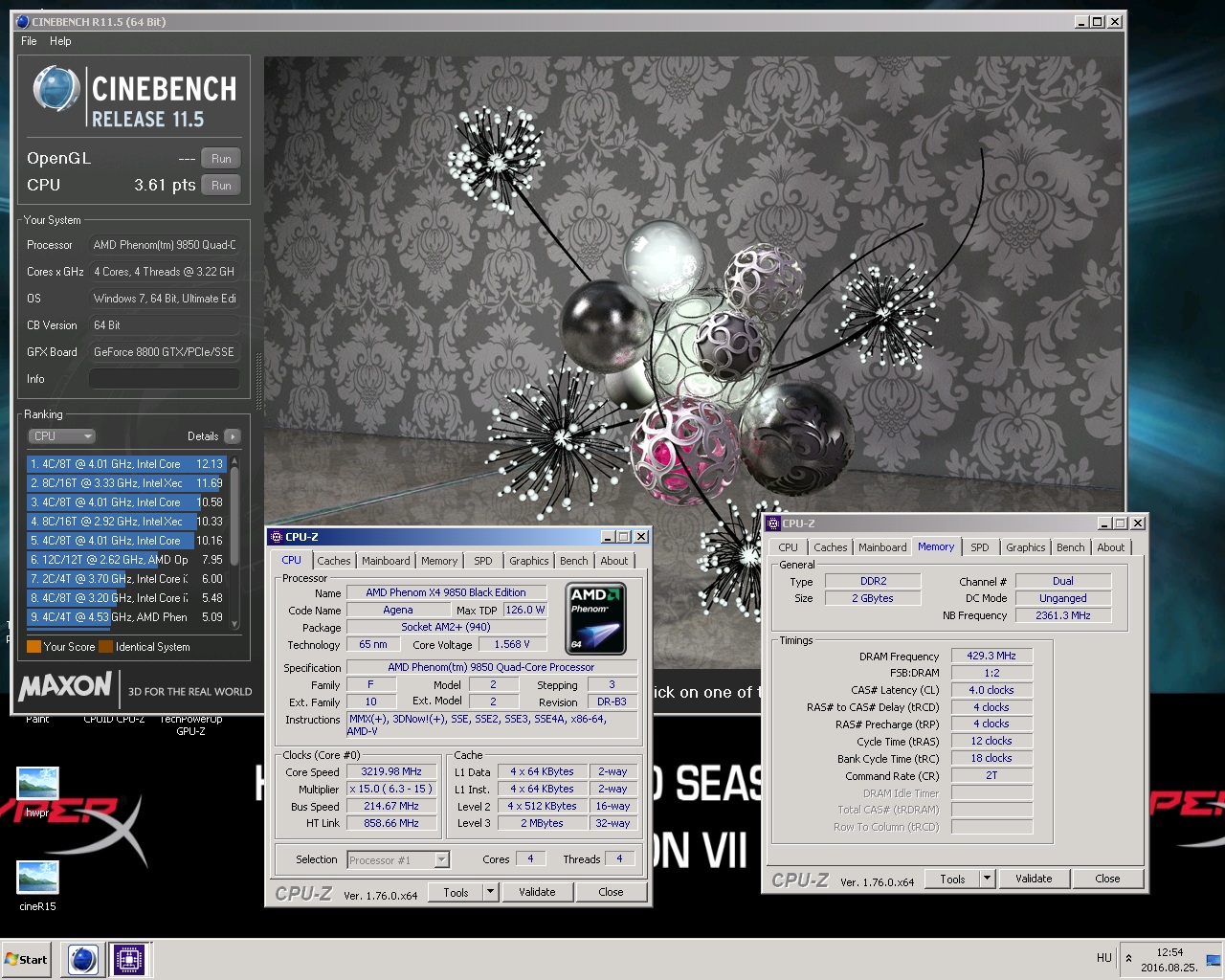Open the CPU ranking dropdown
The height and width of the screenshot is (980, 1225).
[62, 436]
